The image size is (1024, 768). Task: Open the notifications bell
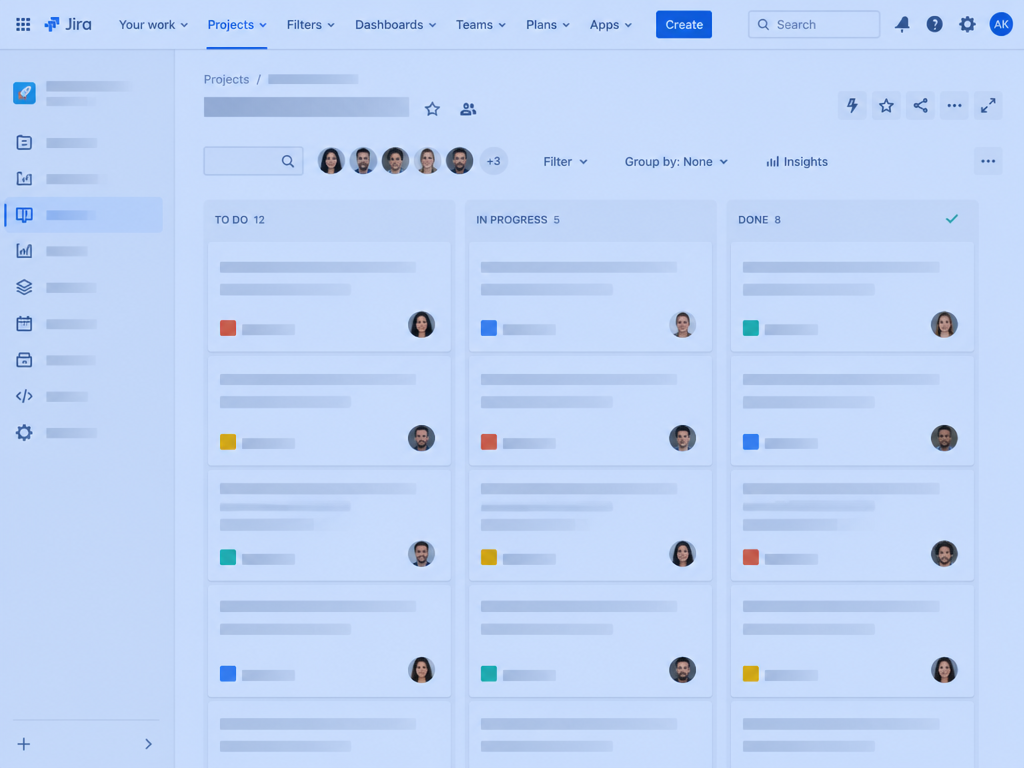[x=902, y=25]
